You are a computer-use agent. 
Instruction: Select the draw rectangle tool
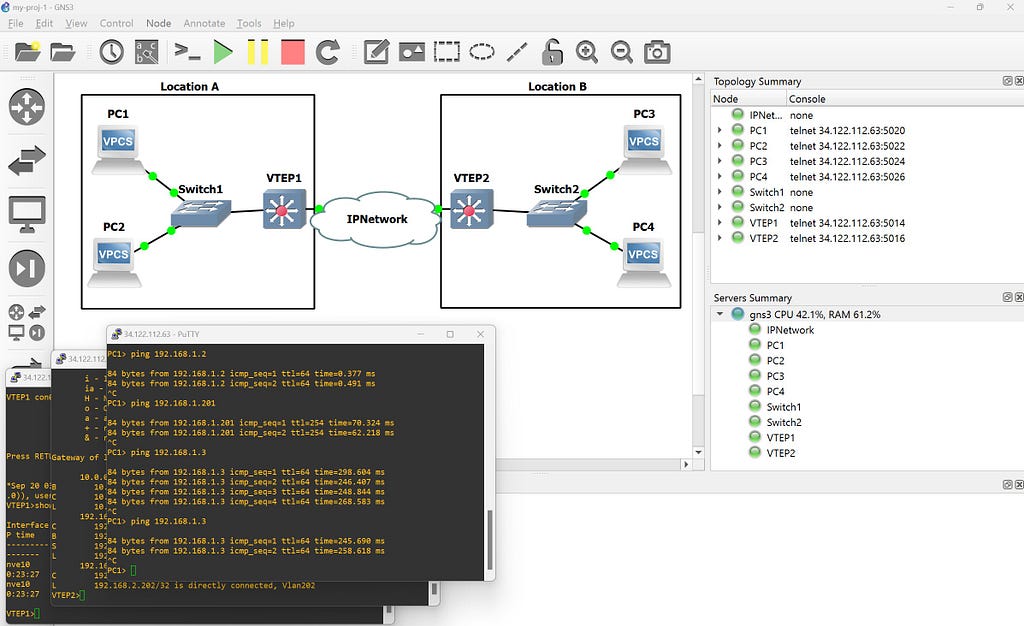click(x=447, y=52)
